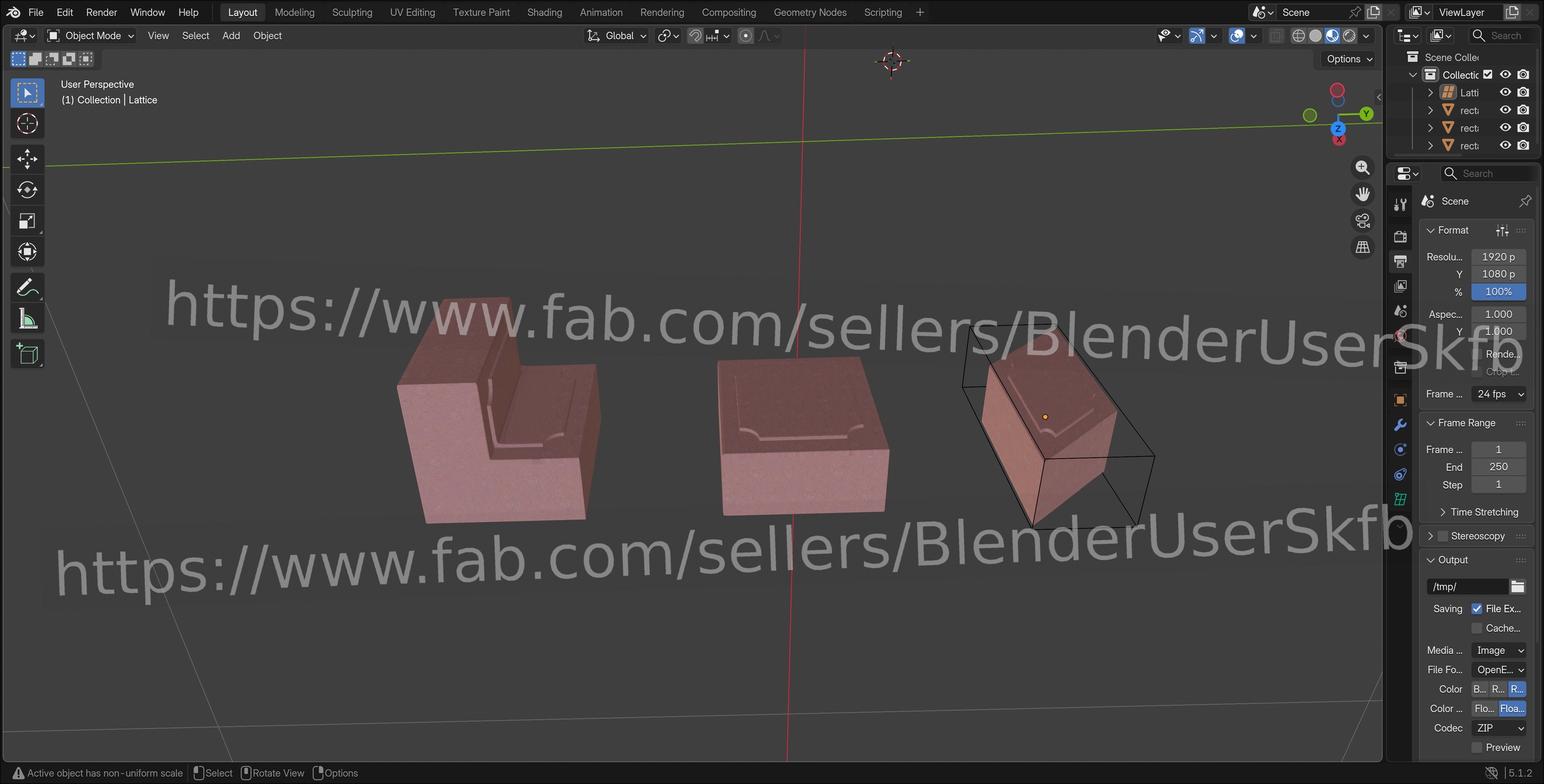Toggle File Extensions checkbox
This screenshot has height=784, width=1544.
[1476, 609]
